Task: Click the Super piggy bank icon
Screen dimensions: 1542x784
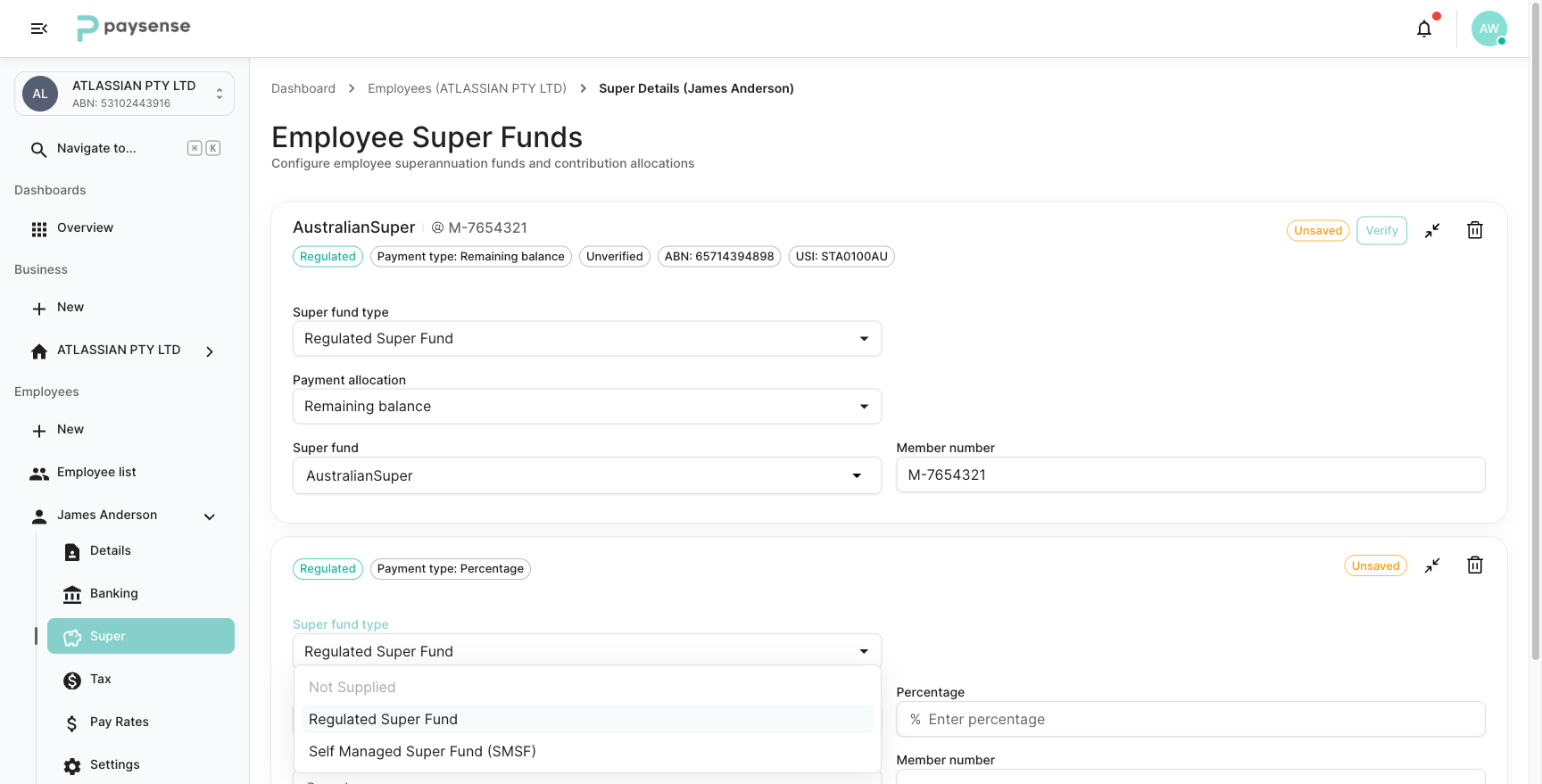Action: 72,638
